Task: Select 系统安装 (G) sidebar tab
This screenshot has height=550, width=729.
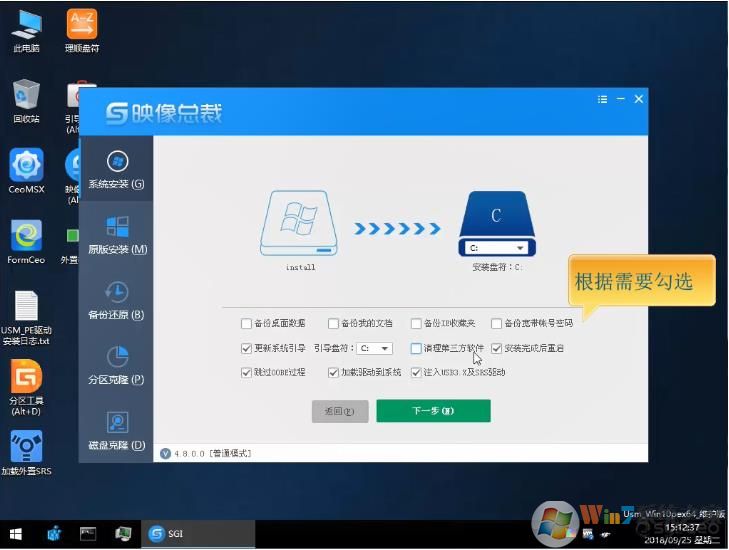Action: click(117, 170)
